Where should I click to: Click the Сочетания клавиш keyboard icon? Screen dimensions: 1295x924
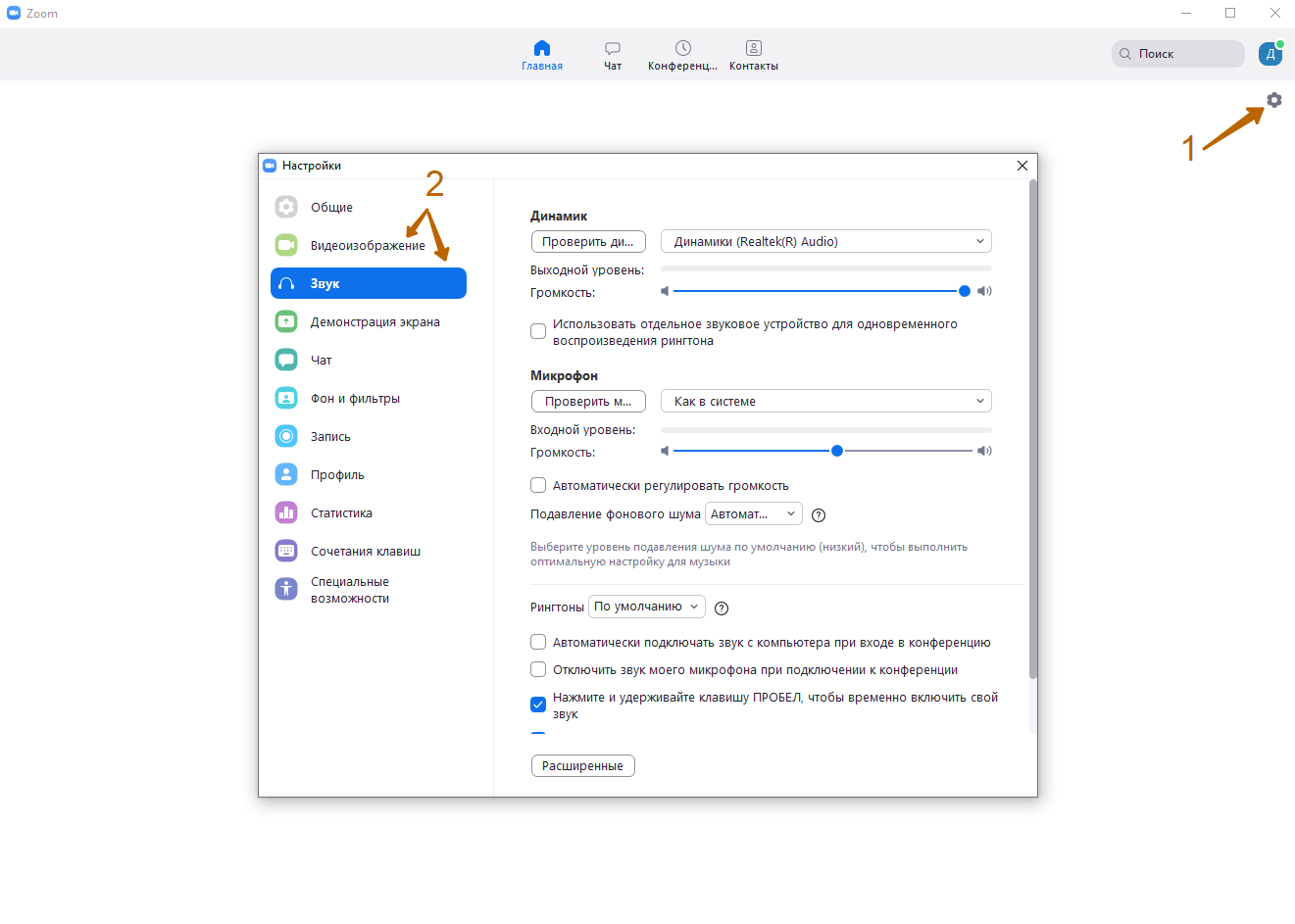(x=286, y=551)
